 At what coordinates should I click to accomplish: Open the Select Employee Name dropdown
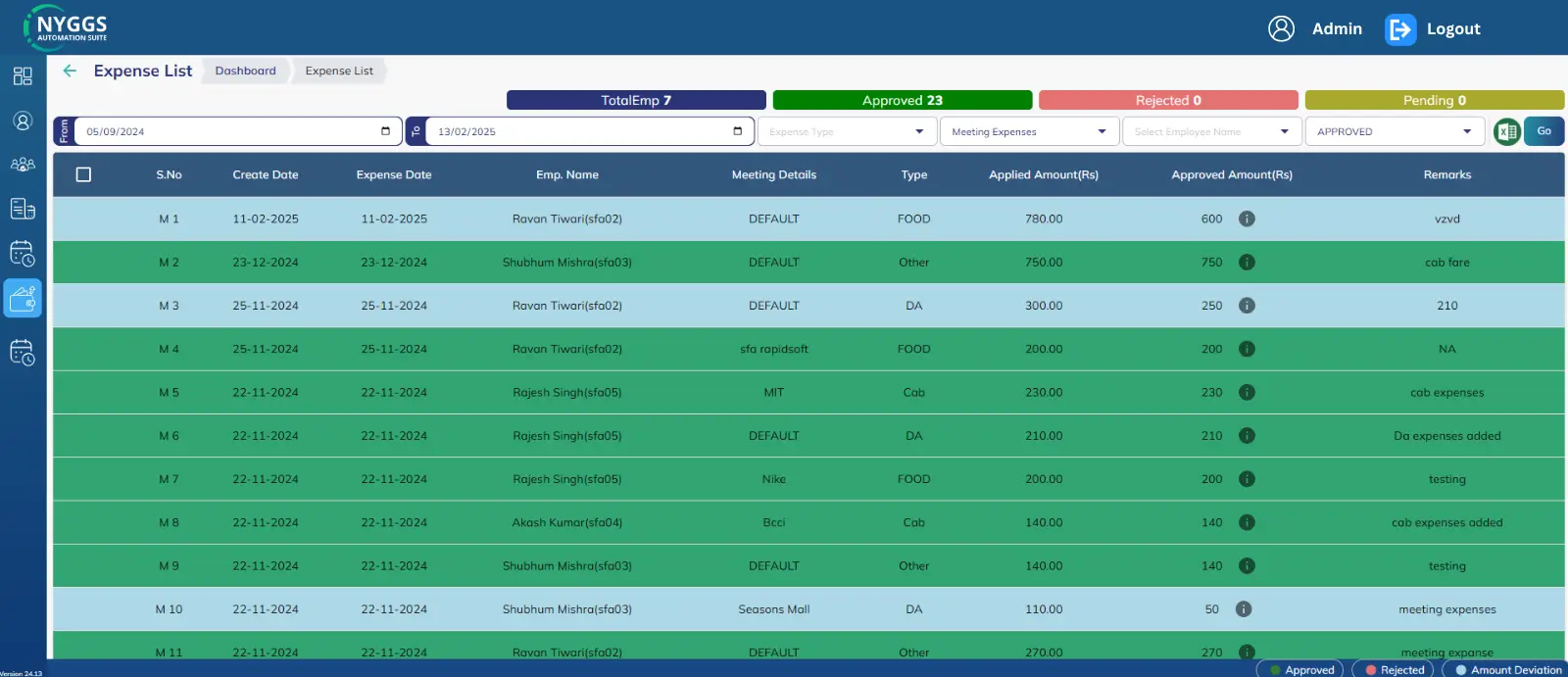(1212, 131)
